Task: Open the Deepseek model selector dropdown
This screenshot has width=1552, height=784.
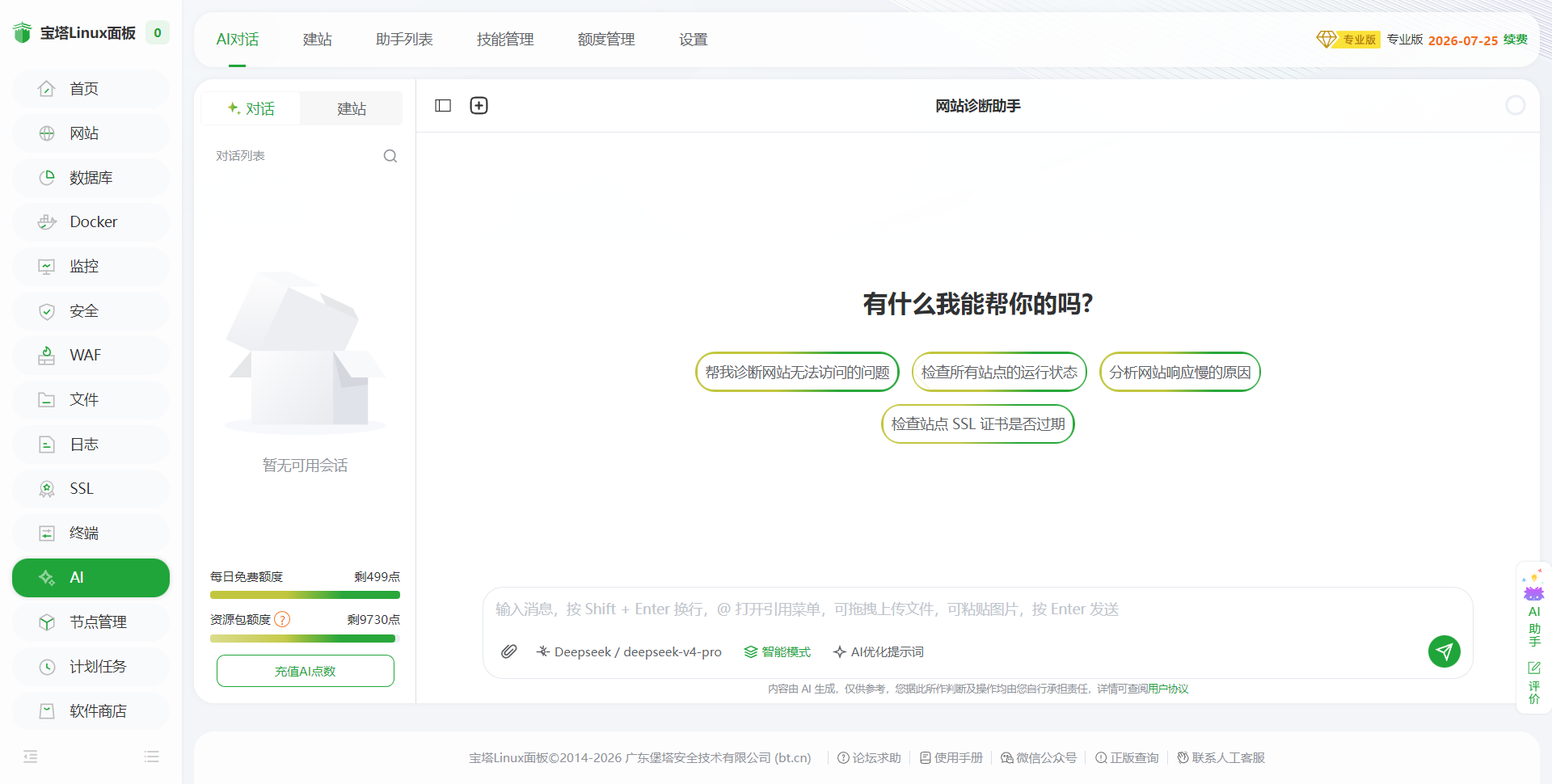Action: pyautogui.click(x=629, y=651)
